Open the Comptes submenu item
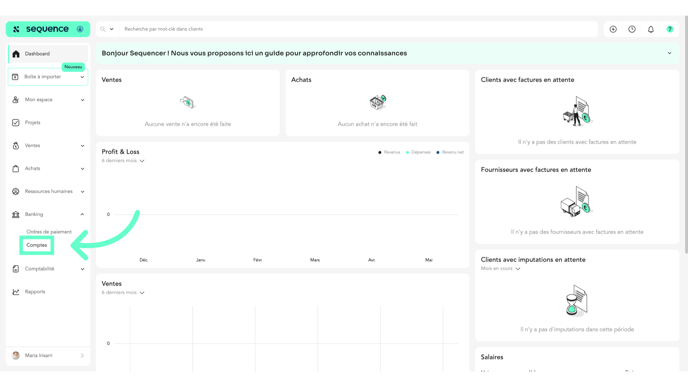The width and height of the screenshot is (688, 387). [x=37, y=245]
